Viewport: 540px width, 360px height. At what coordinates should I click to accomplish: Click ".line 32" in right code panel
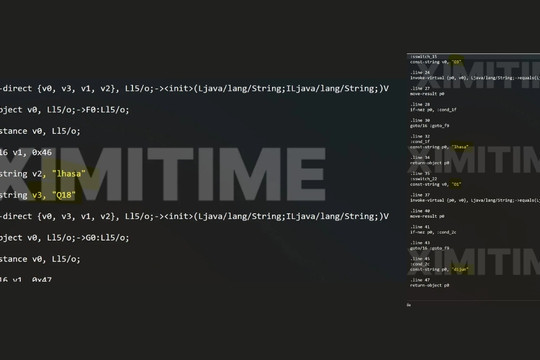(420, 136)
